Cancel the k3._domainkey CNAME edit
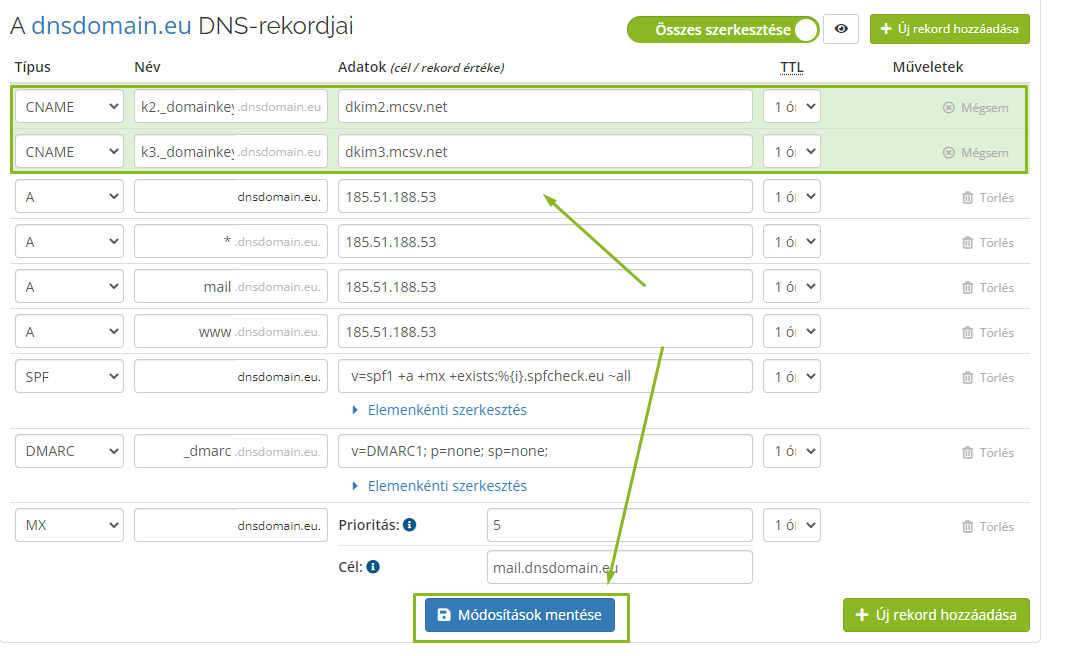 point(977,151)
